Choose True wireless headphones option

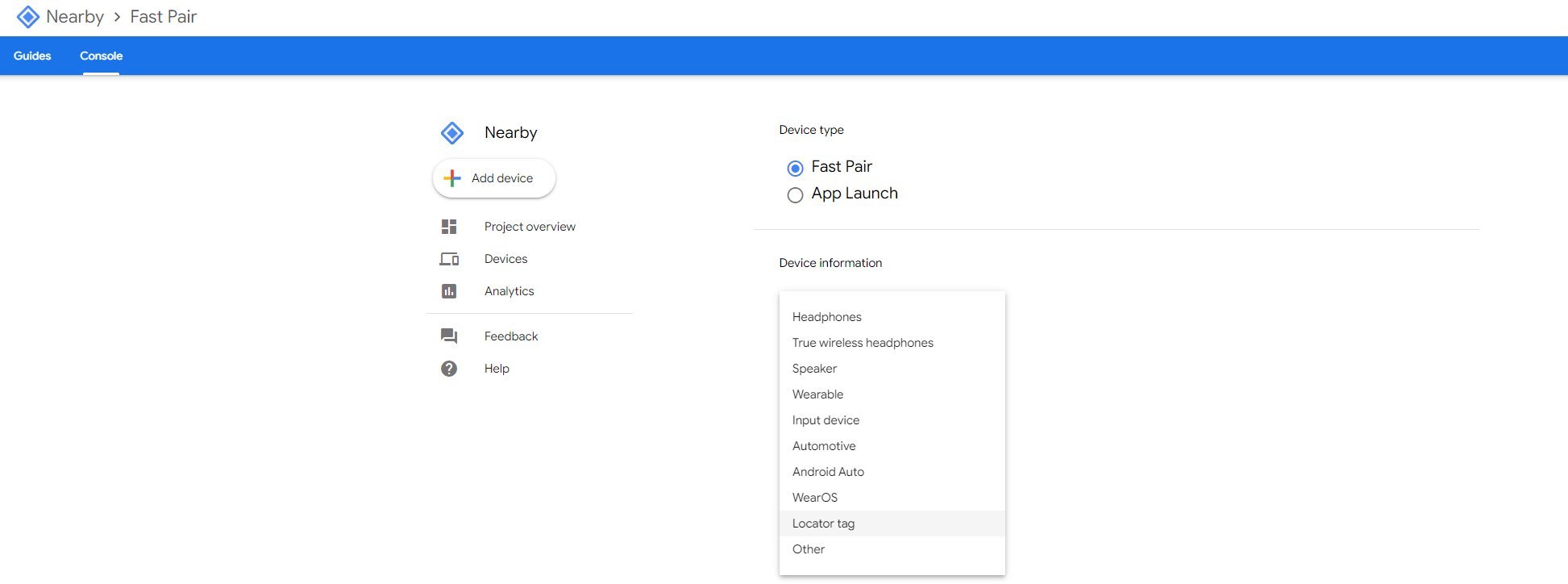[x=862, y=343]
